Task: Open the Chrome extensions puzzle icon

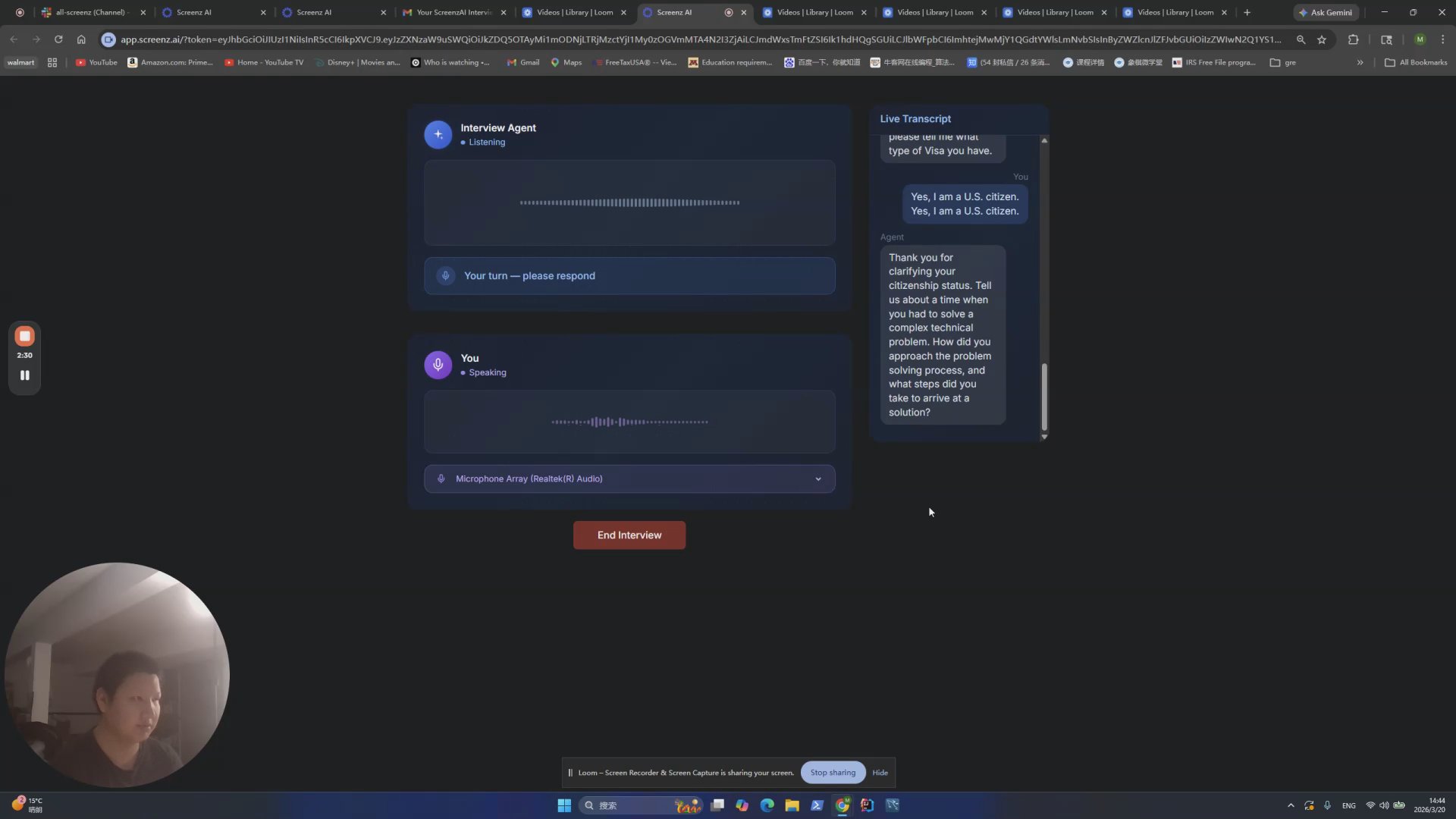Action: [x=1353, y=39]
